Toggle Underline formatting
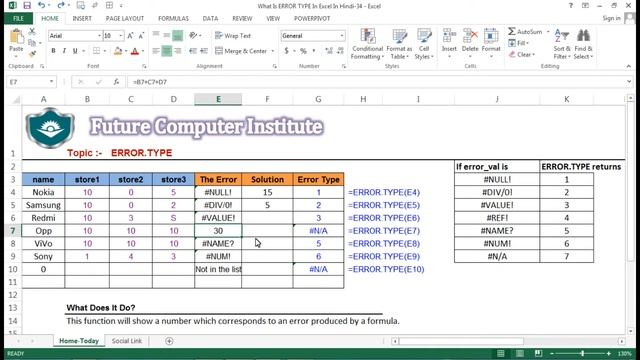Image resolution: width=640 pixels, height=360 pixels. [75, 51]
